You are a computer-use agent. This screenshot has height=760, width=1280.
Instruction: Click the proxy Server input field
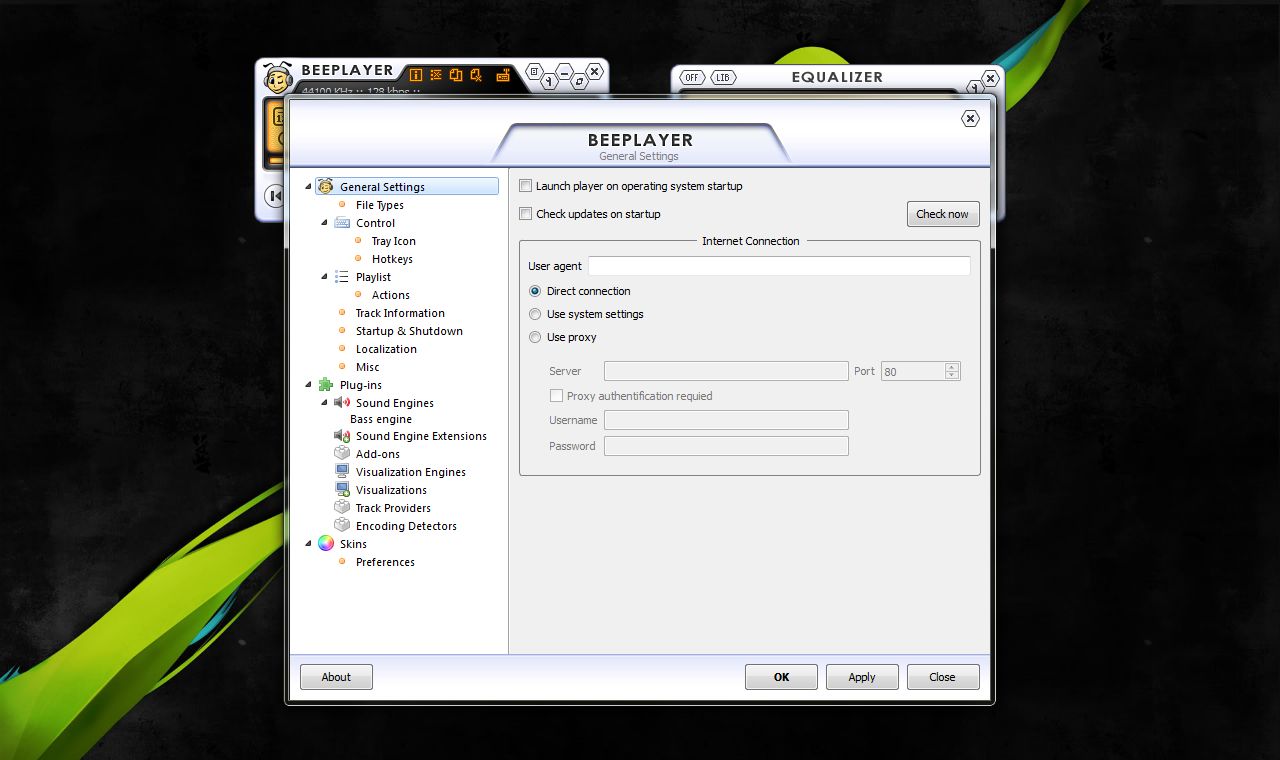[x=726, y=371]
